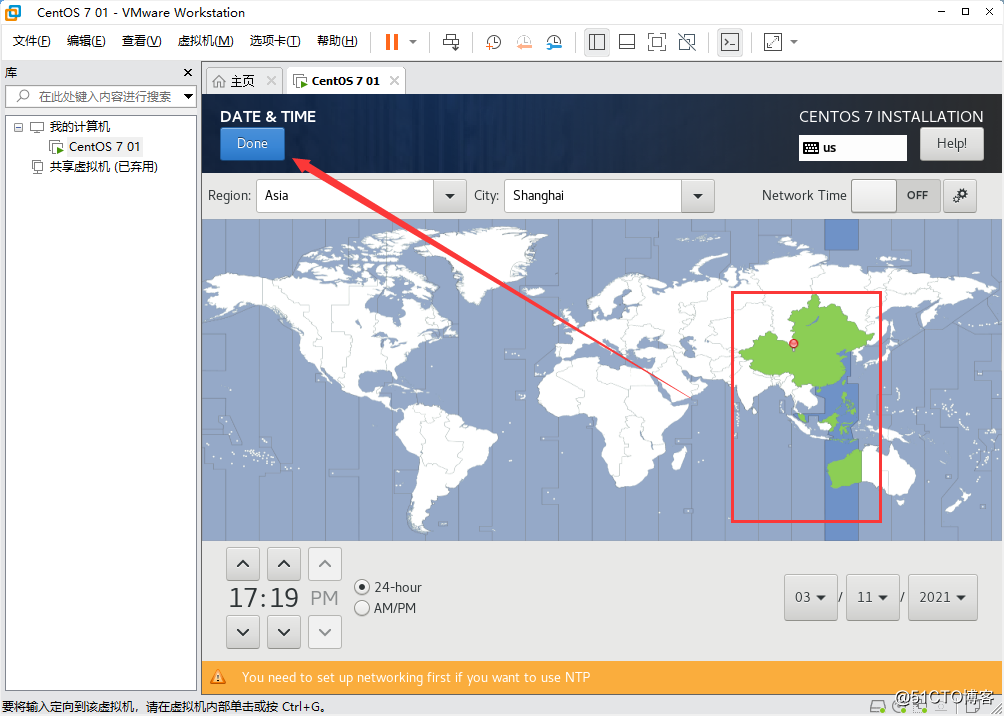The height and width of the screenshot is (716, 1004).
Task: Toggle the Network Time switch
Action: pyautogui.click(x=896, y=195)
